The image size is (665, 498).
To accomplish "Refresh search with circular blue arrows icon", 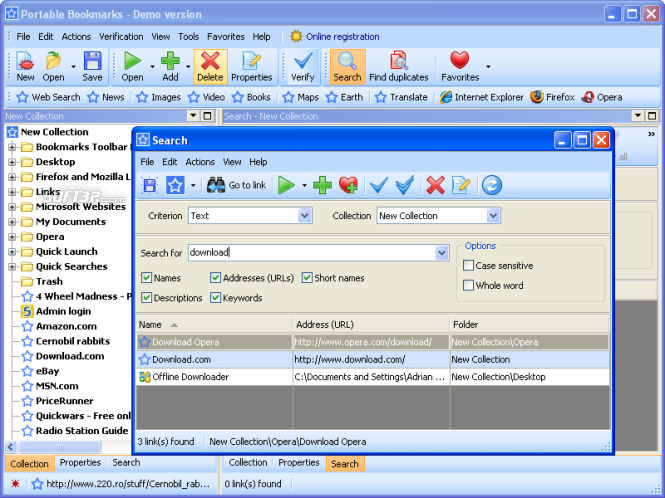I will 492,185.
